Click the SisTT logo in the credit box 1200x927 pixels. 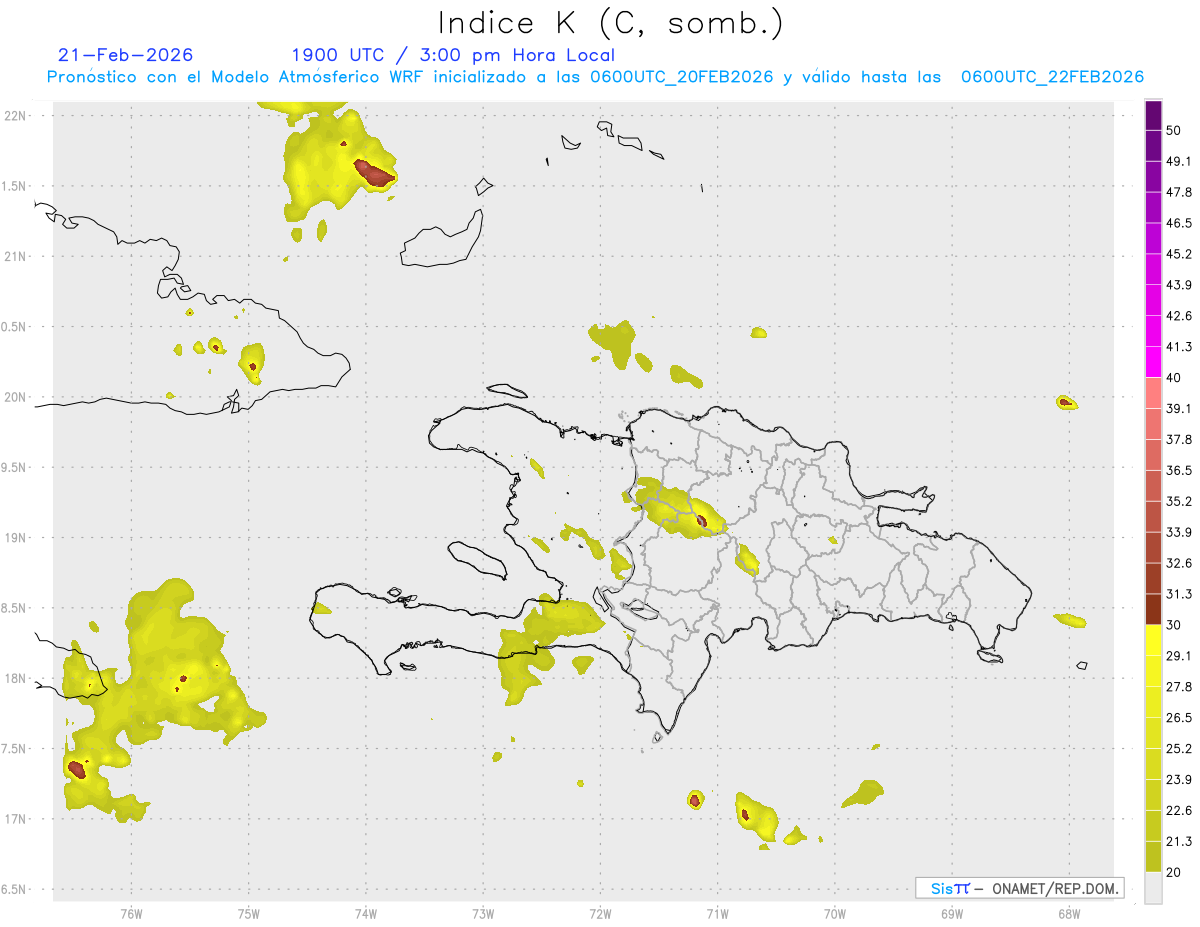(x=950, y=888)
